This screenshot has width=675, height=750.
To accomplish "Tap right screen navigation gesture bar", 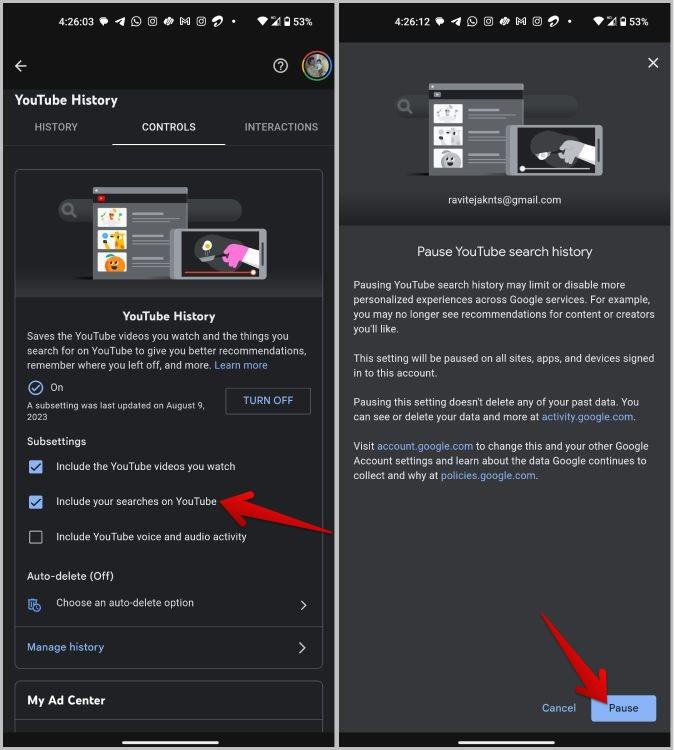I will pyautogui.click(x=506, y=742).
